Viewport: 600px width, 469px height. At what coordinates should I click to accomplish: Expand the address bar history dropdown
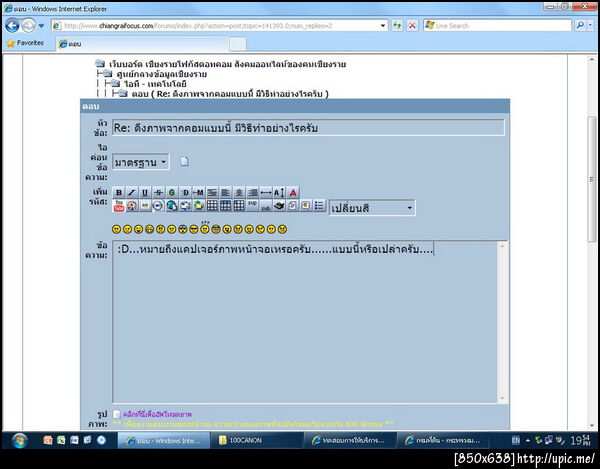coord(383,26)
